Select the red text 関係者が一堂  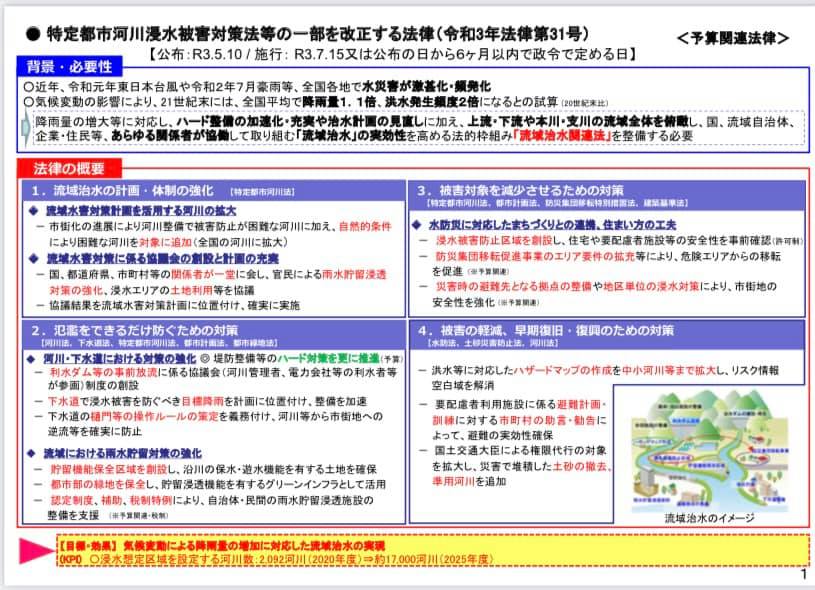[203, 274]
